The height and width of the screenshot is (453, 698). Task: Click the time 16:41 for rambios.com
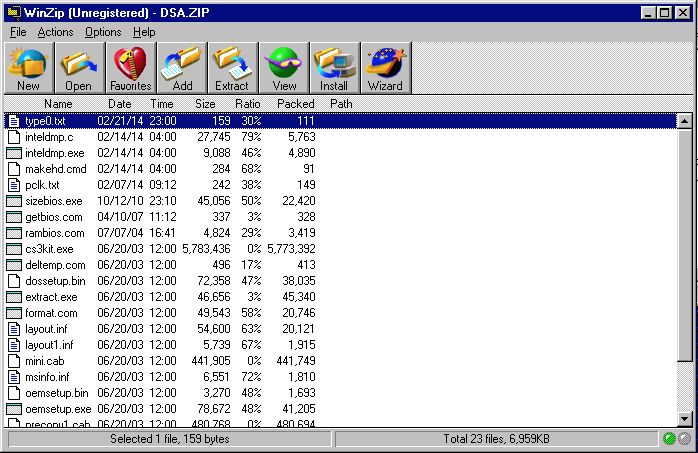tap(162, 233)
